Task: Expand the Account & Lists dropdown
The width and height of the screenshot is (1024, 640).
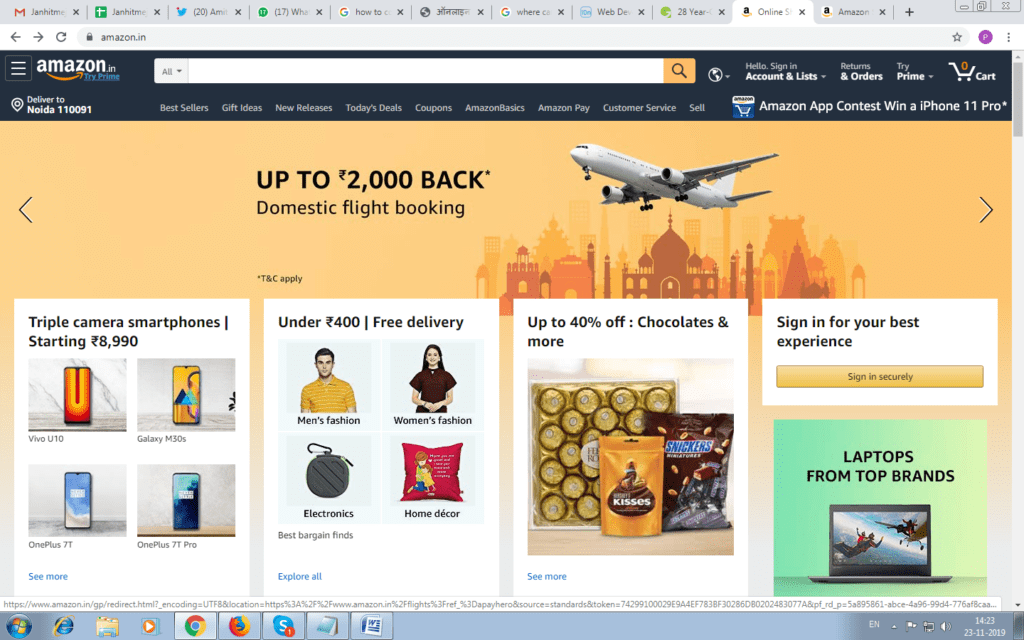Action: pos(786,71)
